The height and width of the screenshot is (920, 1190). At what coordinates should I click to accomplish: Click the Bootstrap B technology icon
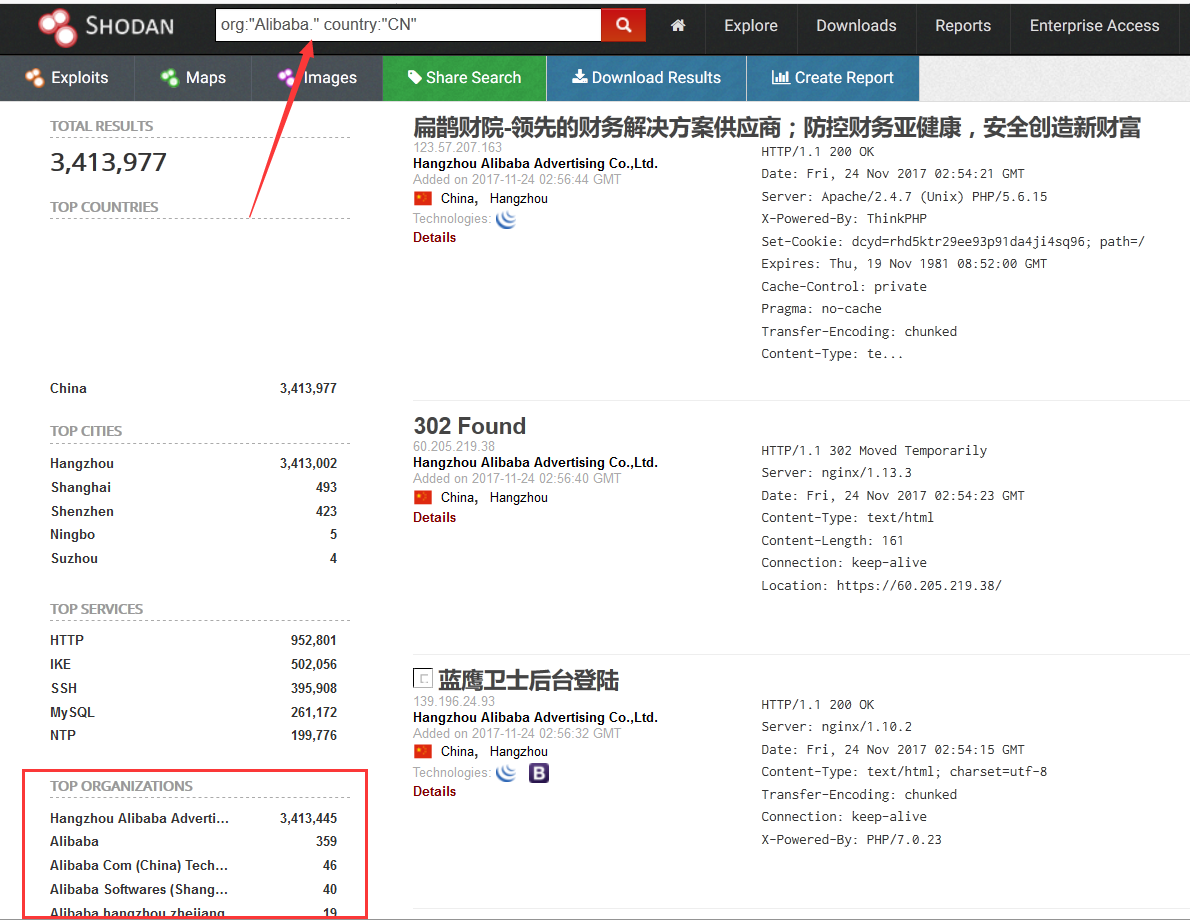[539, 773]
